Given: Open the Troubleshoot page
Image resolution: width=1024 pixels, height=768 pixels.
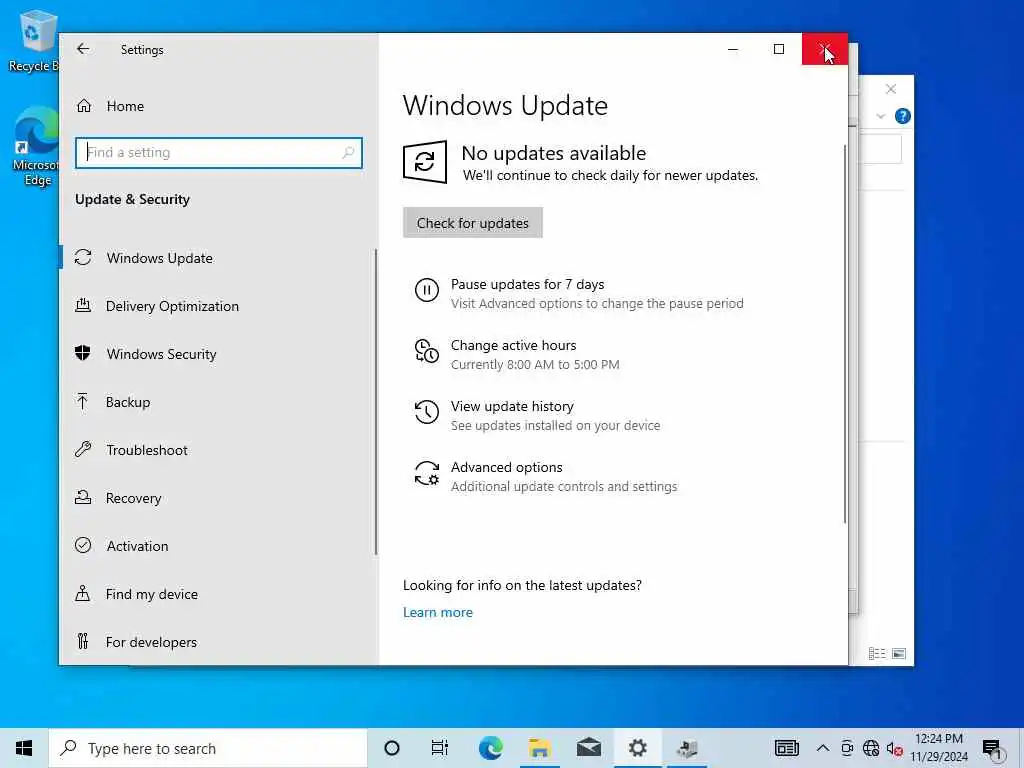Looking at the screenshot, I should click(147, 450).
